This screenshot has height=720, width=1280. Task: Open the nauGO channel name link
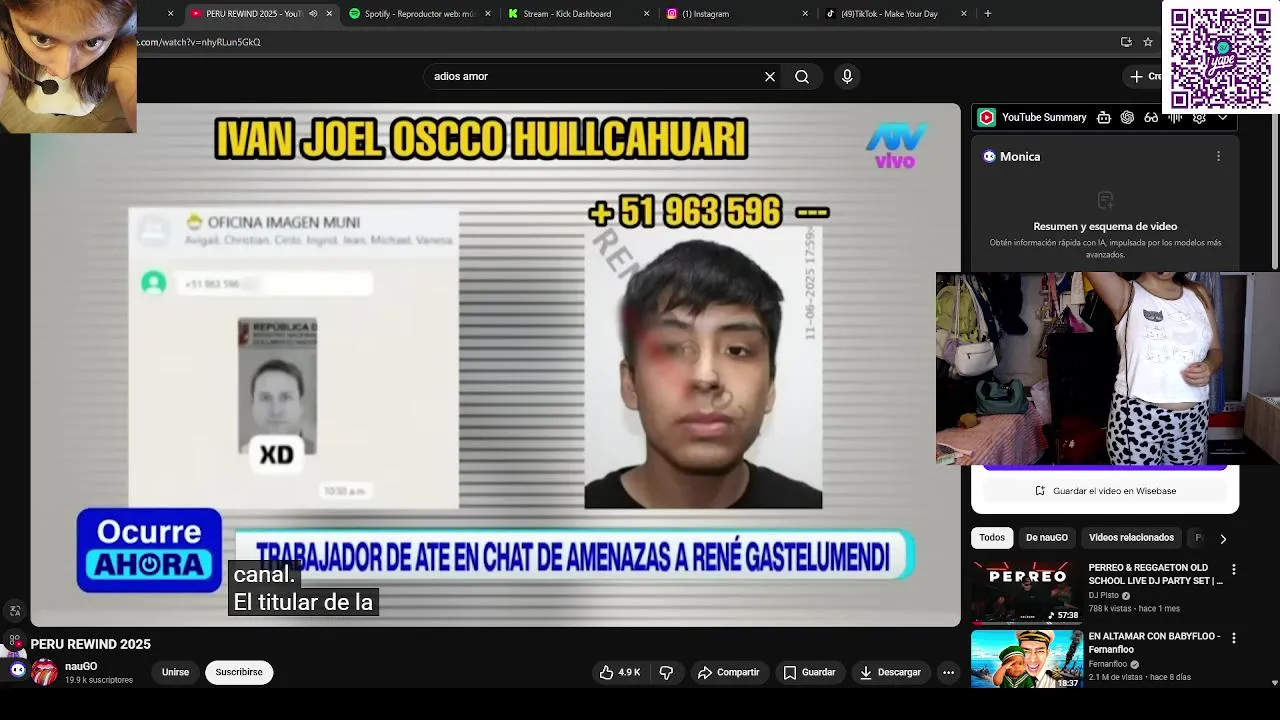pos(81,666)
